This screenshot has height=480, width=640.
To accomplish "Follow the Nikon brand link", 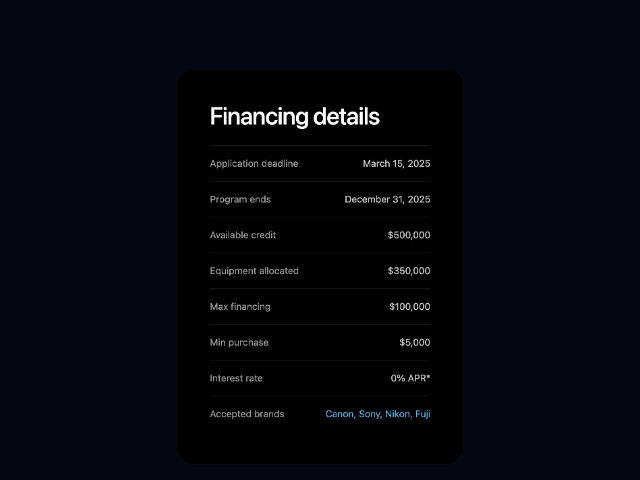I will click(x=398, y=414).
